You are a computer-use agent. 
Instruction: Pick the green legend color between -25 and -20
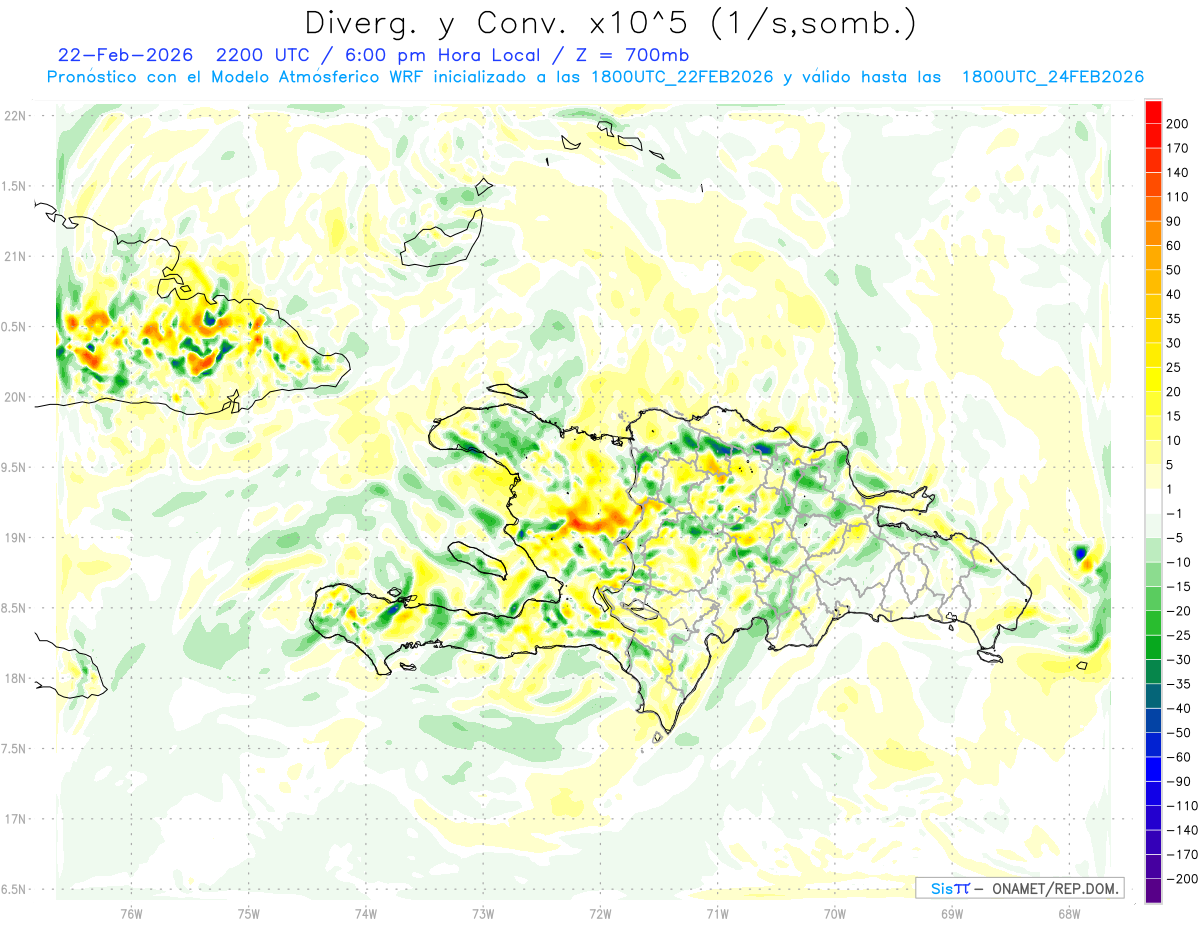coord(1153,623)
